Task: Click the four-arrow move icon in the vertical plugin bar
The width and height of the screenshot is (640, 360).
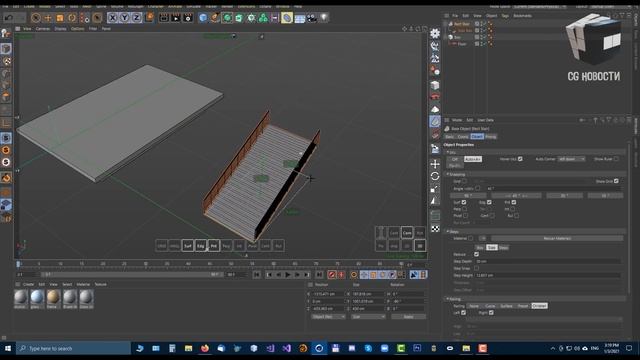Action: tap(435, 164)
